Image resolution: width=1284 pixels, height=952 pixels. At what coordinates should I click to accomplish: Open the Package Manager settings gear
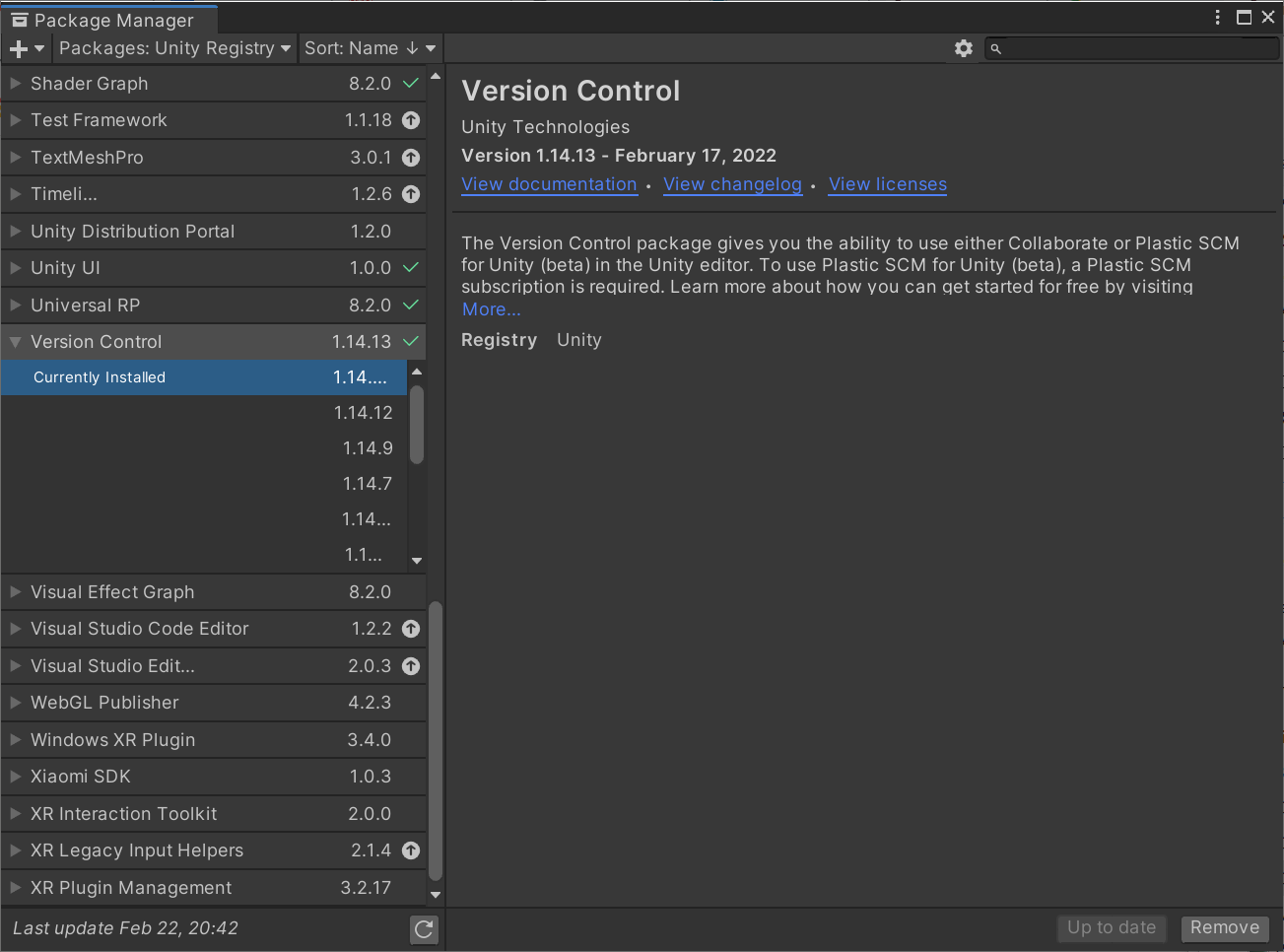[964, 48]
